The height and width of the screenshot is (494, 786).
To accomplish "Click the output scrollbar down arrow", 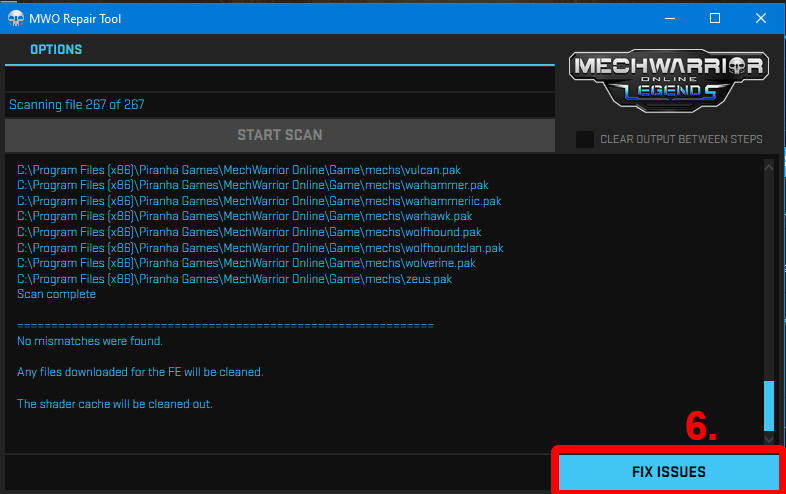I will click(768, 438).
